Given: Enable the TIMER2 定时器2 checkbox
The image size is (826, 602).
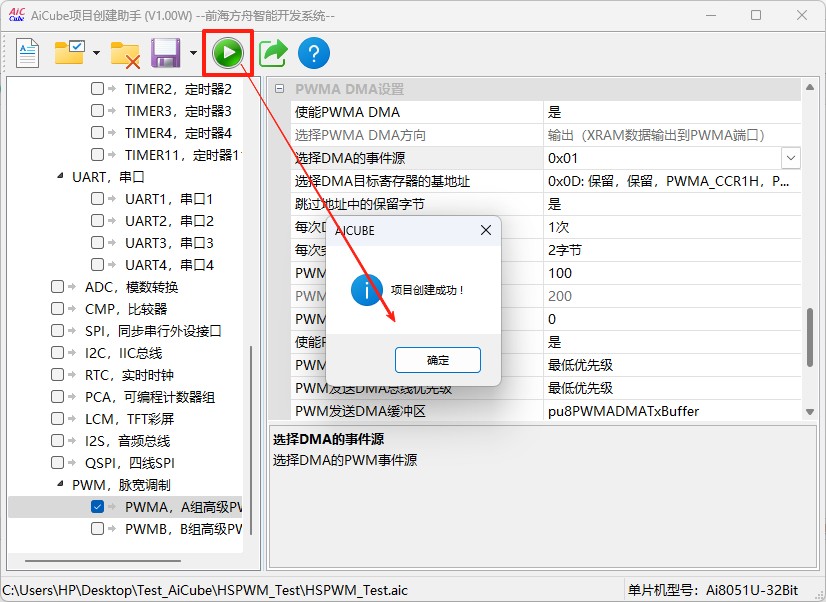Looking at the screenshot, I should [x=97, y=88].
